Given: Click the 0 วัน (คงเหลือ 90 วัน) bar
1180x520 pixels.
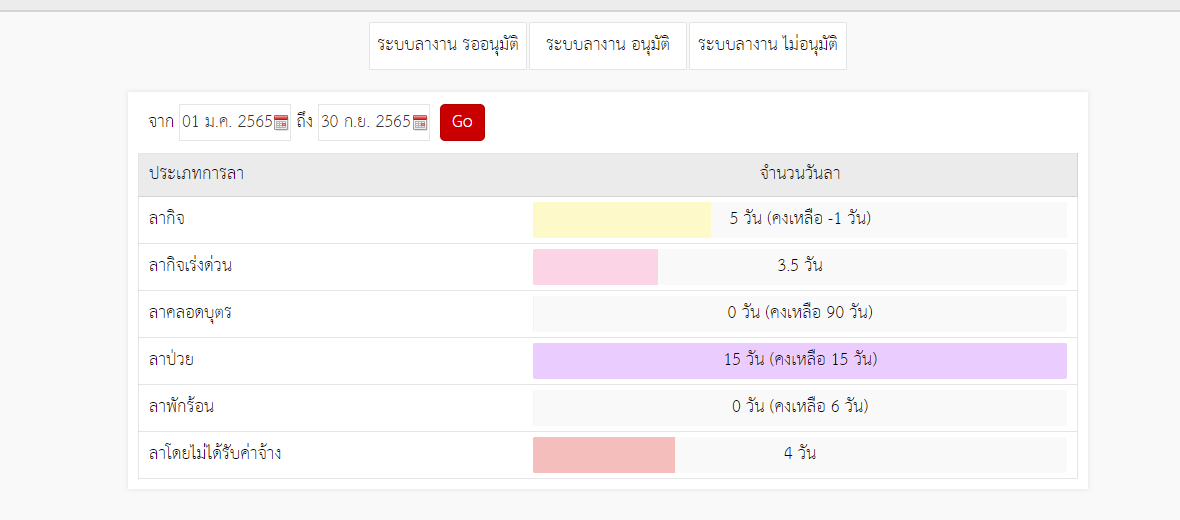Looking at the screenshot, I should (x=800, y=314).
